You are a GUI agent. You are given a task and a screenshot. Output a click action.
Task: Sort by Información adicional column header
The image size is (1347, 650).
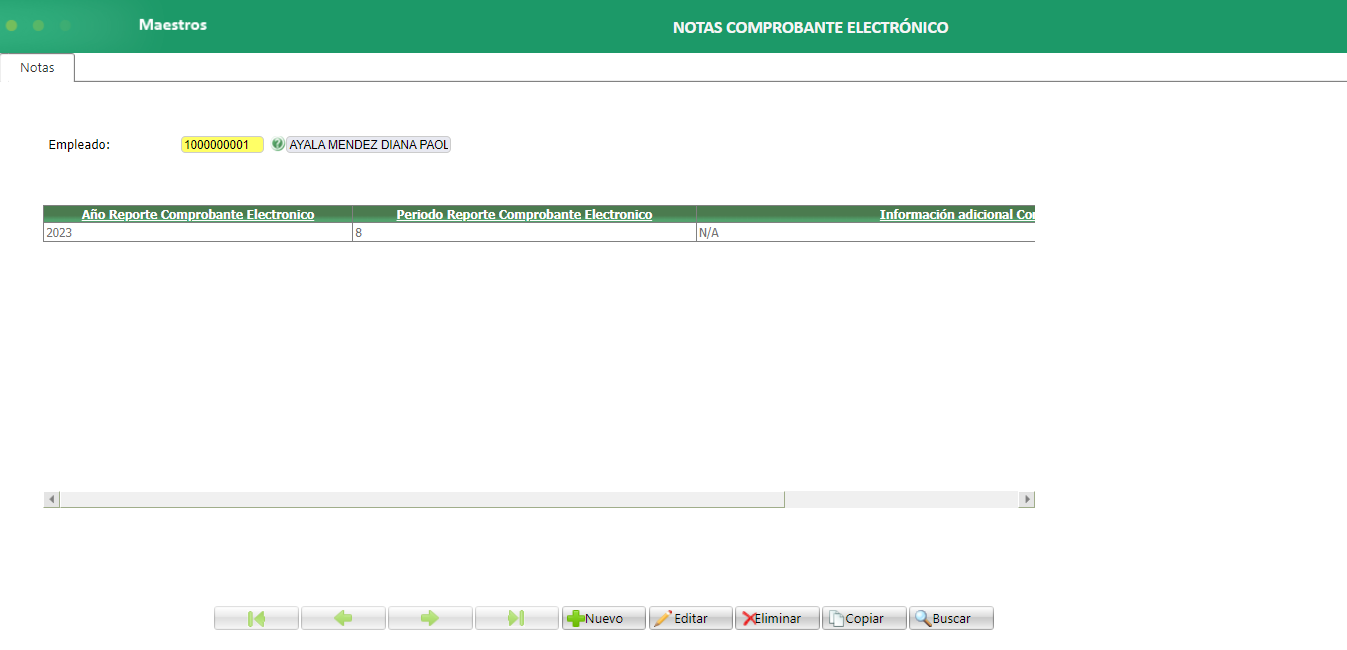956,214
